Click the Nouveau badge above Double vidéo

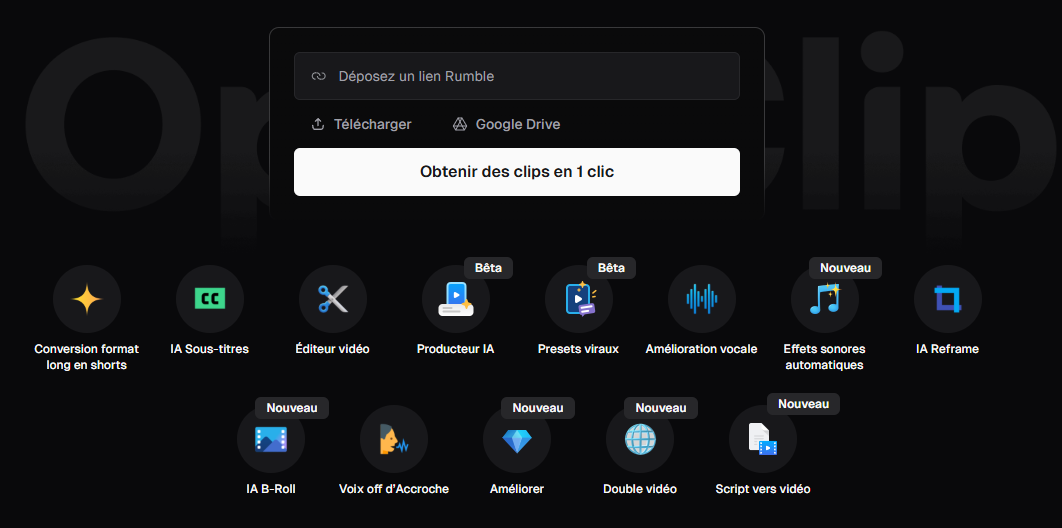(x=661, y=408)
